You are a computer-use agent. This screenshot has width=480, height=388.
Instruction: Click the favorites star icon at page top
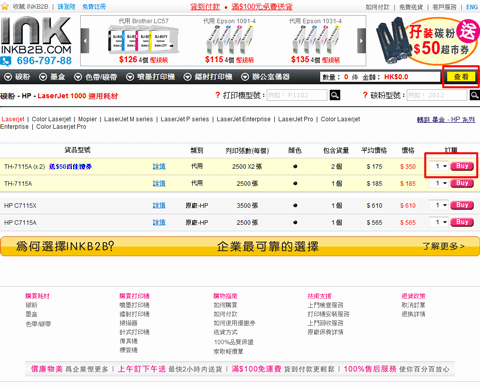click(x=4, y=6)
